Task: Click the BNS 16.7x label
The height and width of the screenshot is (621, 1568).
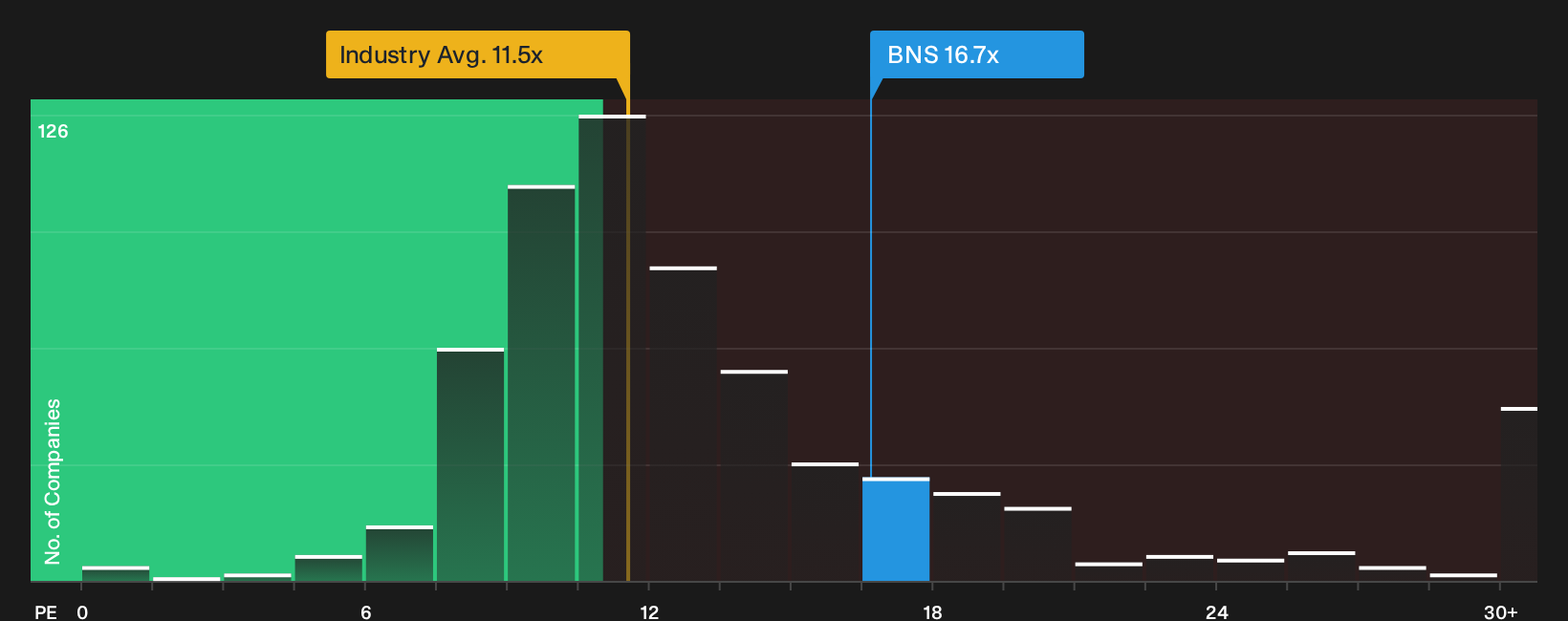Action: pos(976,54)
